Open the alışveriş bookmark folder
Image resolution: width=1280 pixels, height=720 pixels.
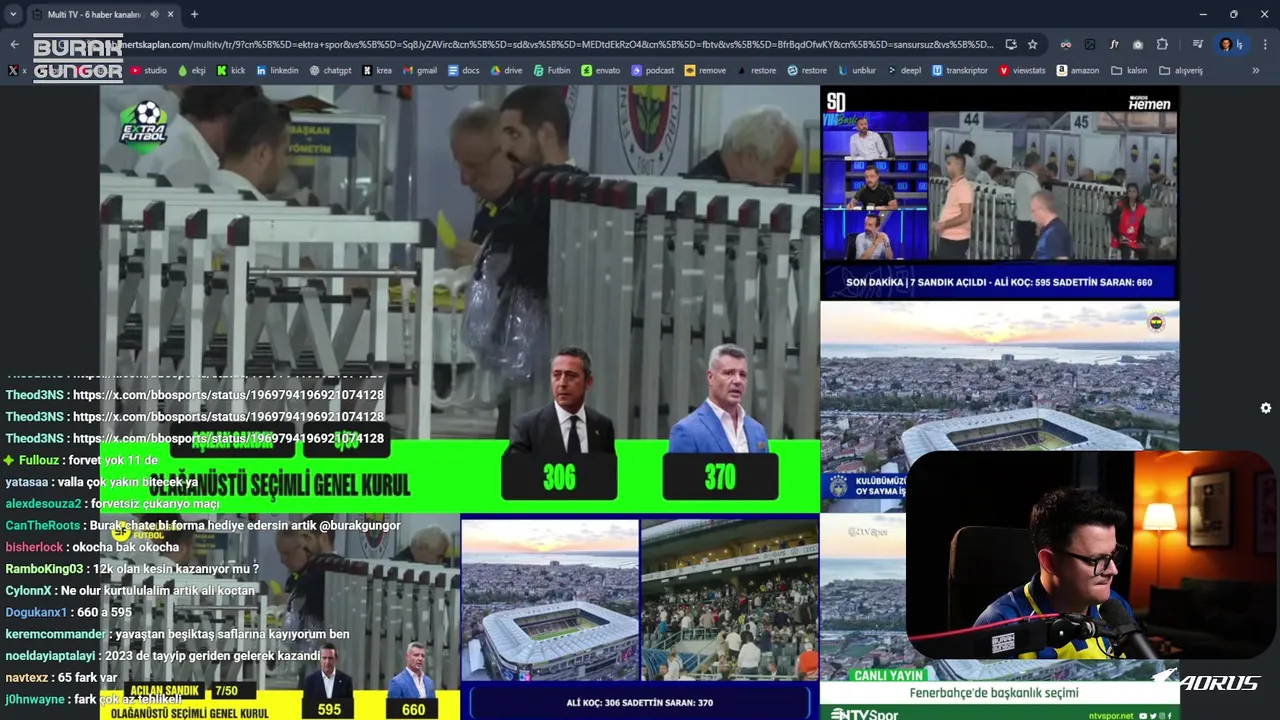pyautogui.click(x=1181, y=71)
